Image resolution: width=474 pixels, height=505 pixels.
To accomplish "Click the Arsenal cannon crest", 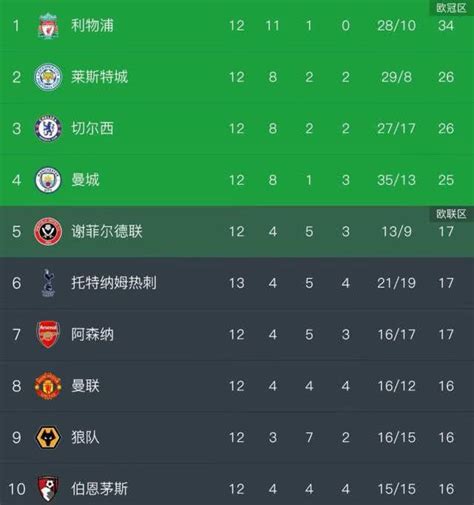I will (x=48, y=334).
